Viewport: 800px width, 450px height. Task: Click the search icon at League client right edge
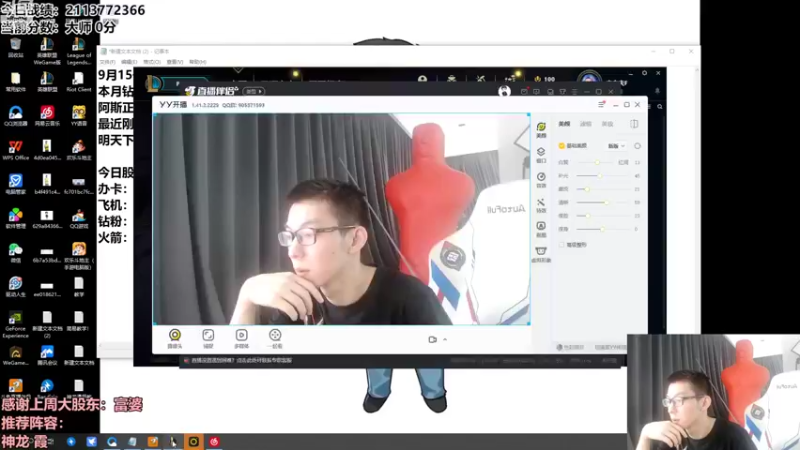click(660, 107)
